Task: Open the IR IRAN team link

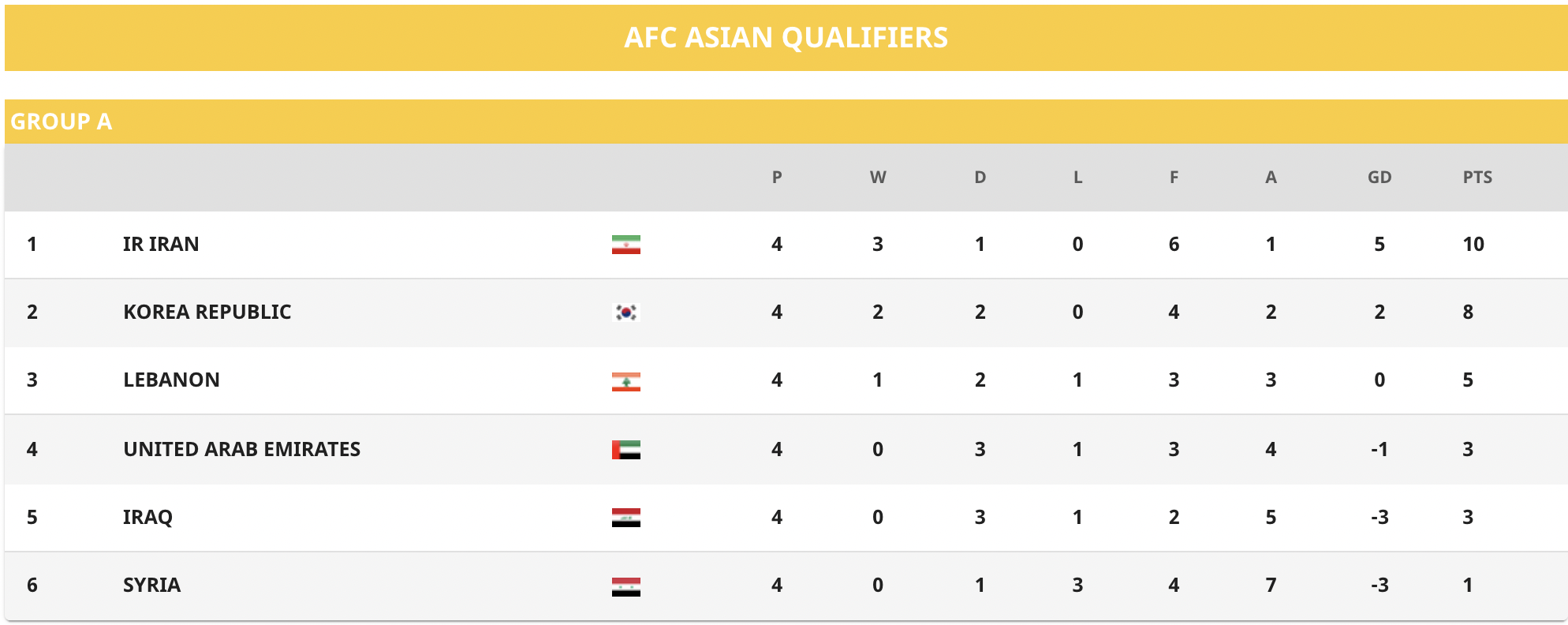Action: (x=161, y=244)
